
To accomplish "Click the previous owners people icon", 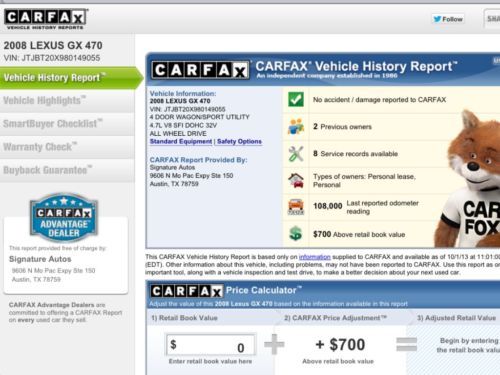I will (296, 127).
